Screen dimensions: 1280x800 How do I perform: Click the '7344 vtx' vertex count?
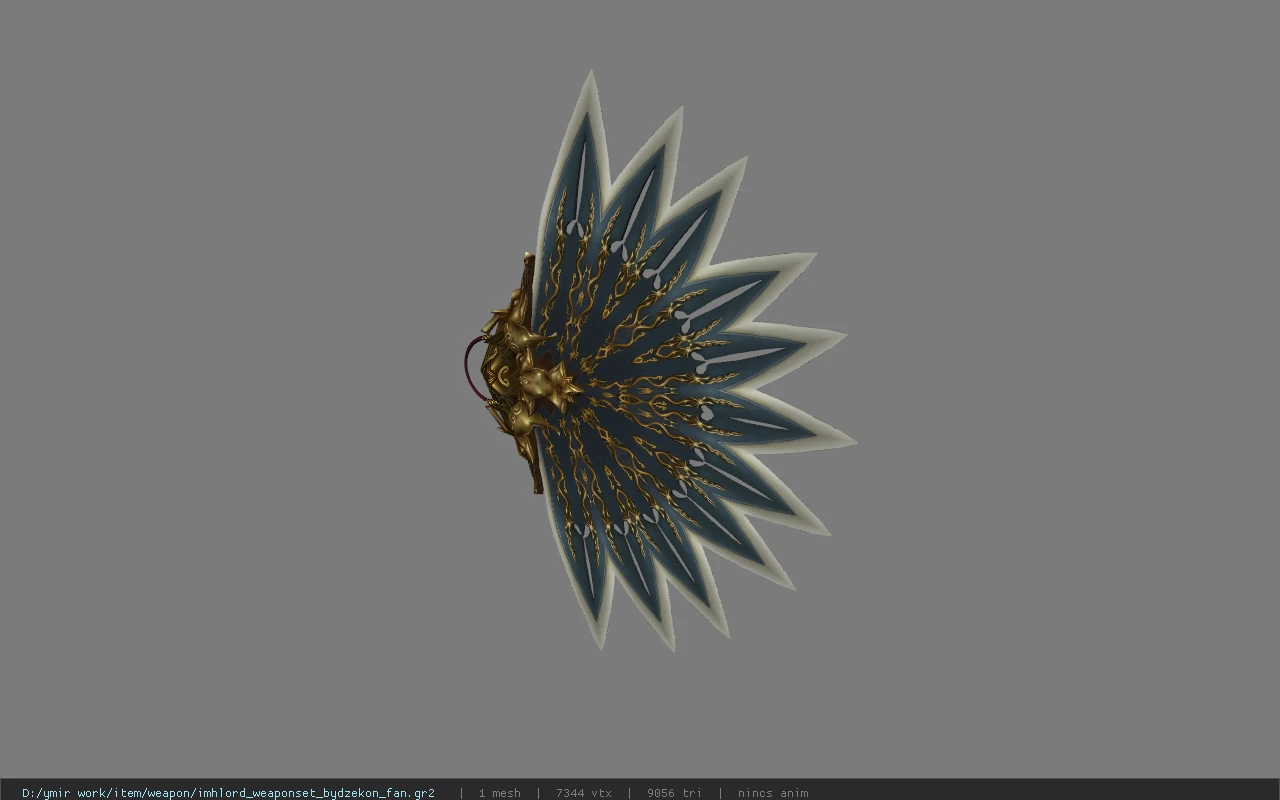click(584, 793)
